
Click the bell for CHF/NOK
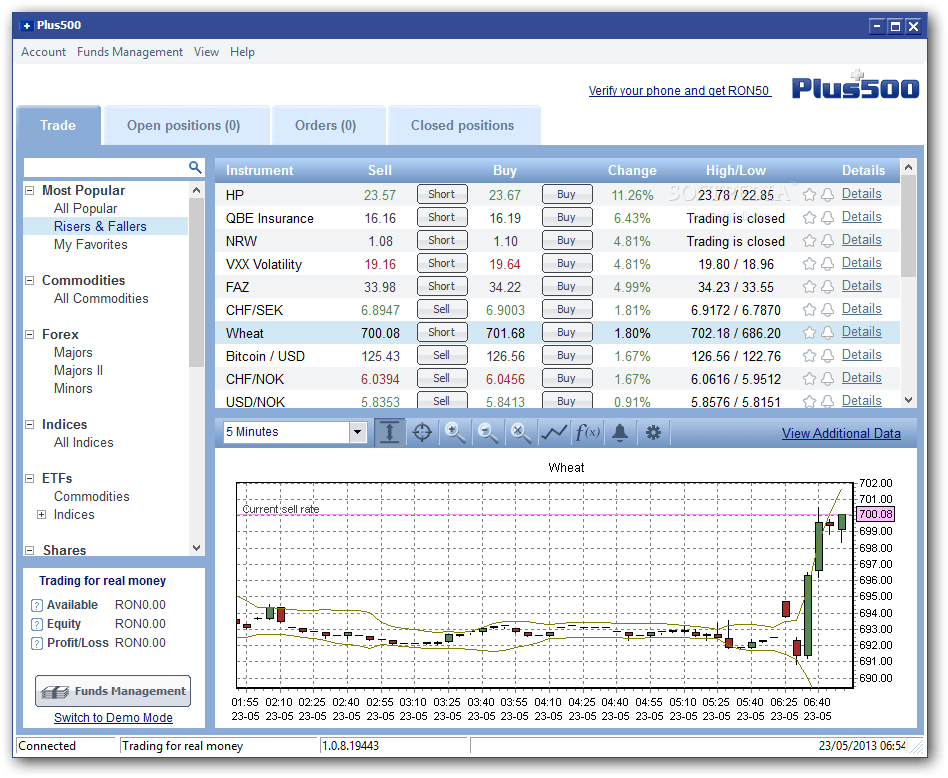pyautogui.click(x=828, y=378)
